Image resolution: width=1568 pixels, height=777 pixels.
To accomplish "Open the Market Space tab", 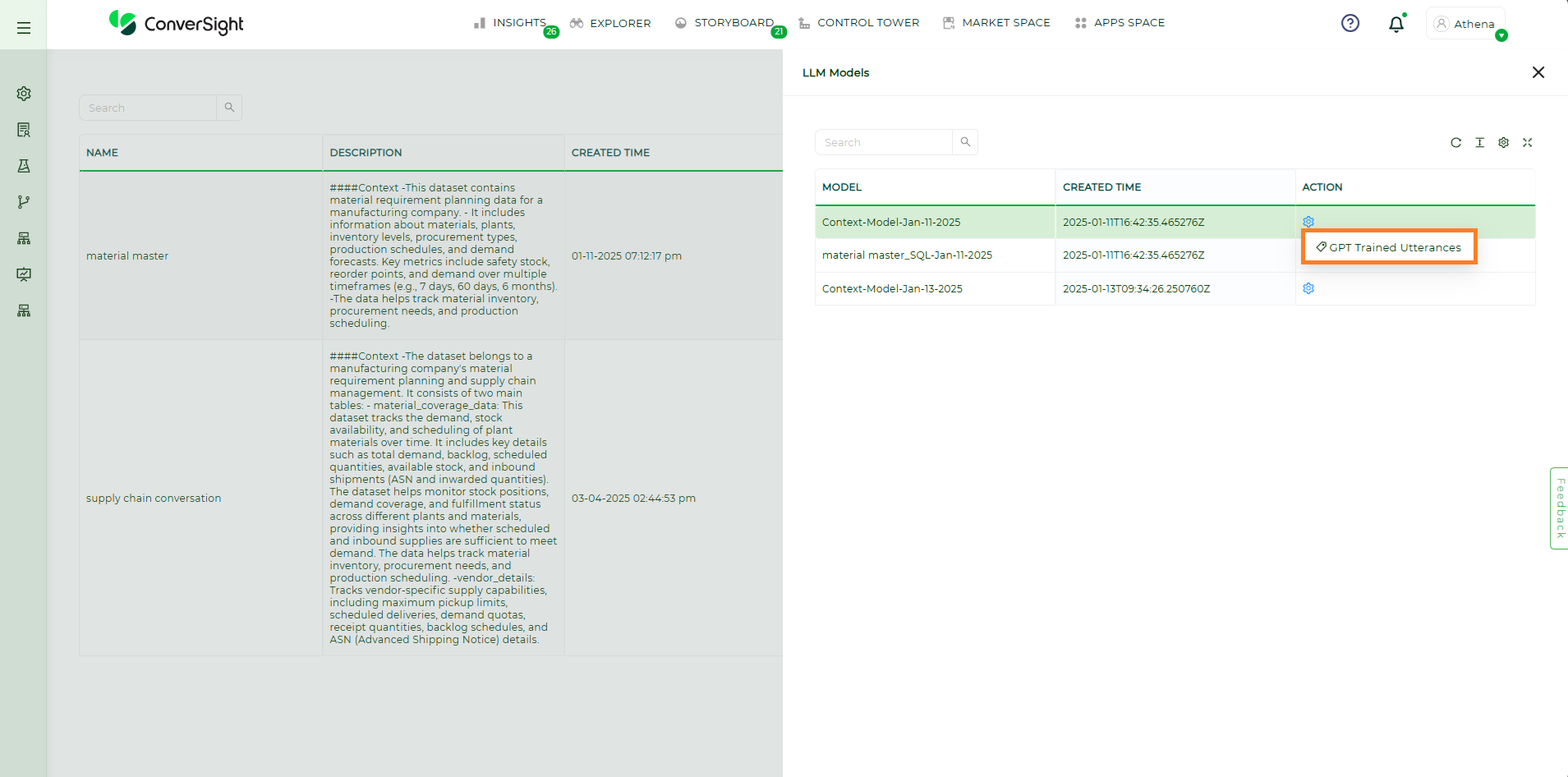I will point(996,23).
